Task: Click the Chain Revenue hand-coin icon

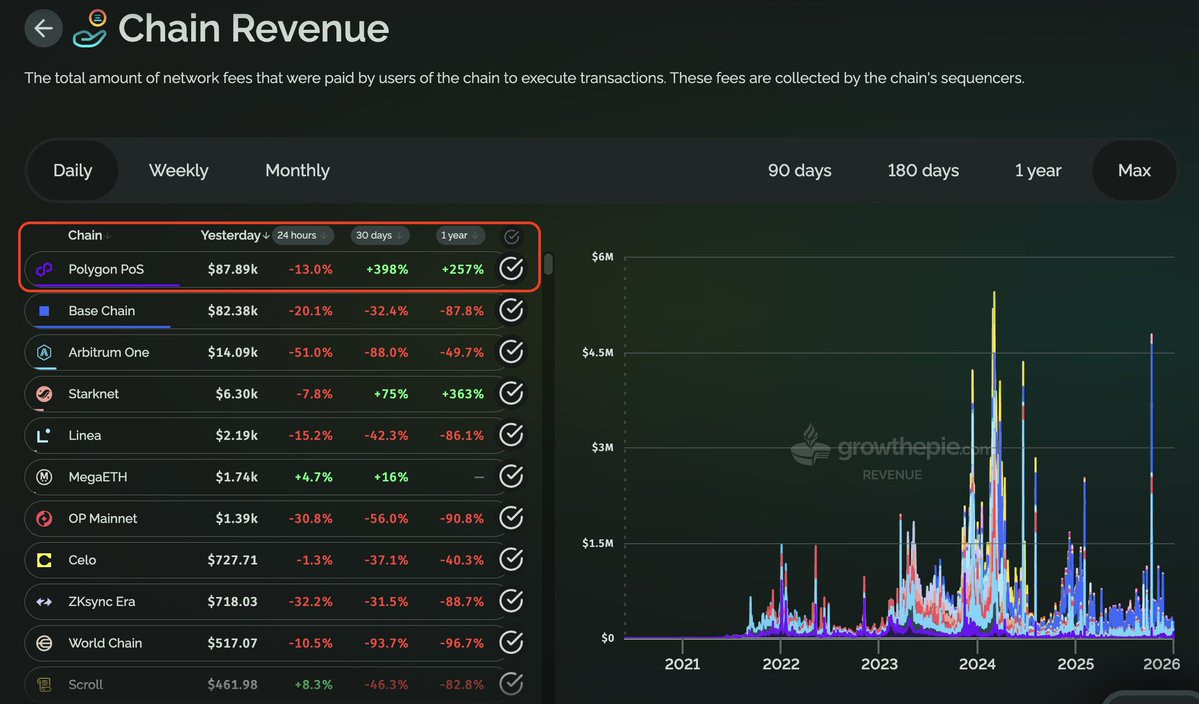Action: point(90,28)
